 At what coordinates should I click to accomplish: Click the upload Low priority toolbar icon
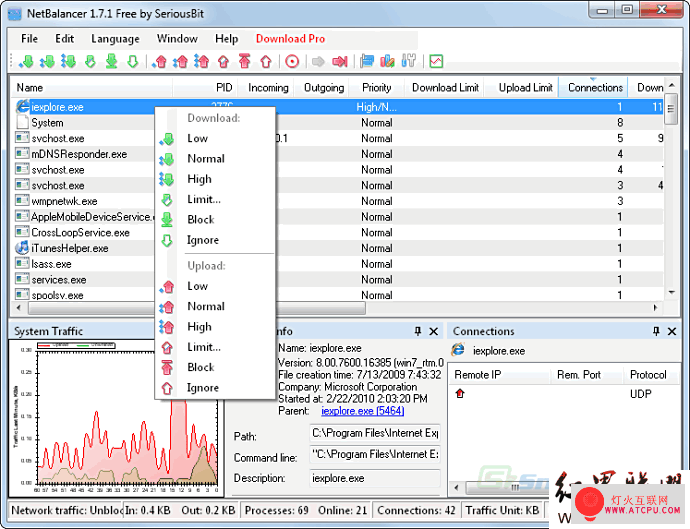(x=160, y=61)
